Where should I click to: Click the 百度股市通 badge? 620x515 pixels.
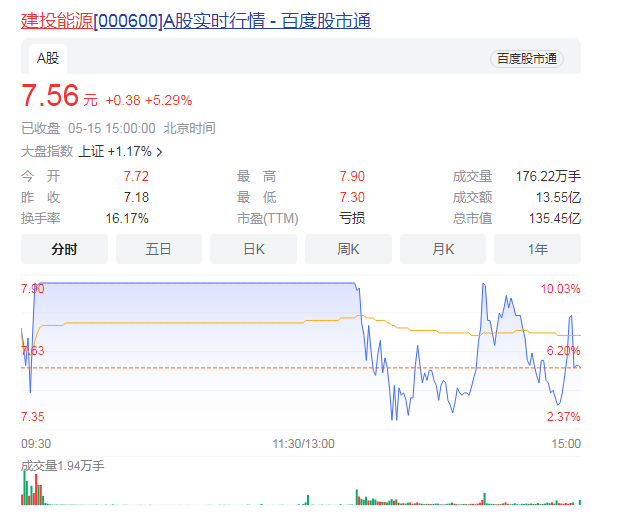[526, 59]
